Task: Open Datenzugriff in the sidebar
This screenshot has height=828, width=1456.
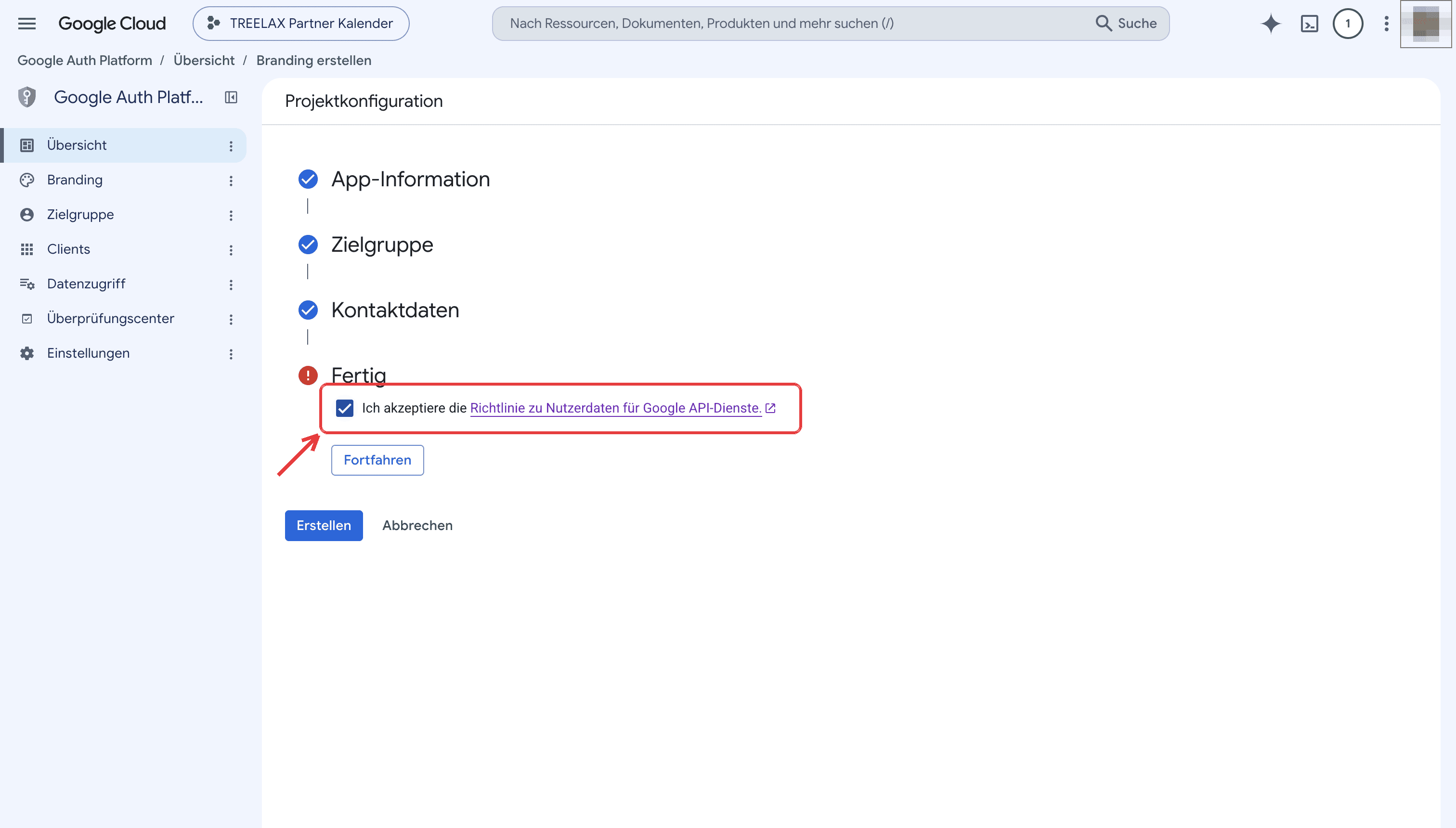Action: pyautogui.click(x=123, y=284)
